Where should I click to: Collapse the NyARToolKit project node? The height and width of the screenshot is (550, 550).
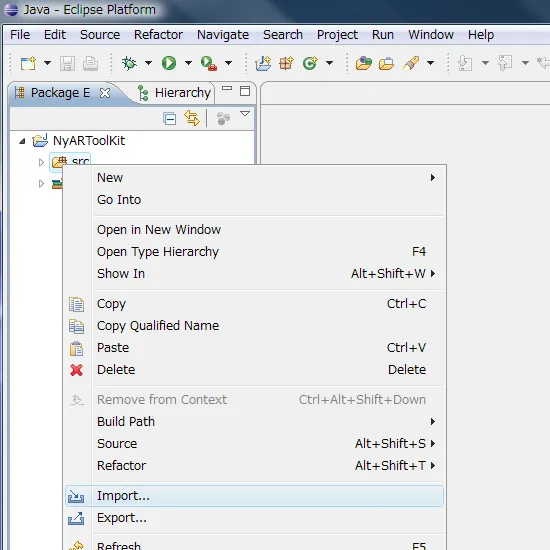(x=22, y=141)
